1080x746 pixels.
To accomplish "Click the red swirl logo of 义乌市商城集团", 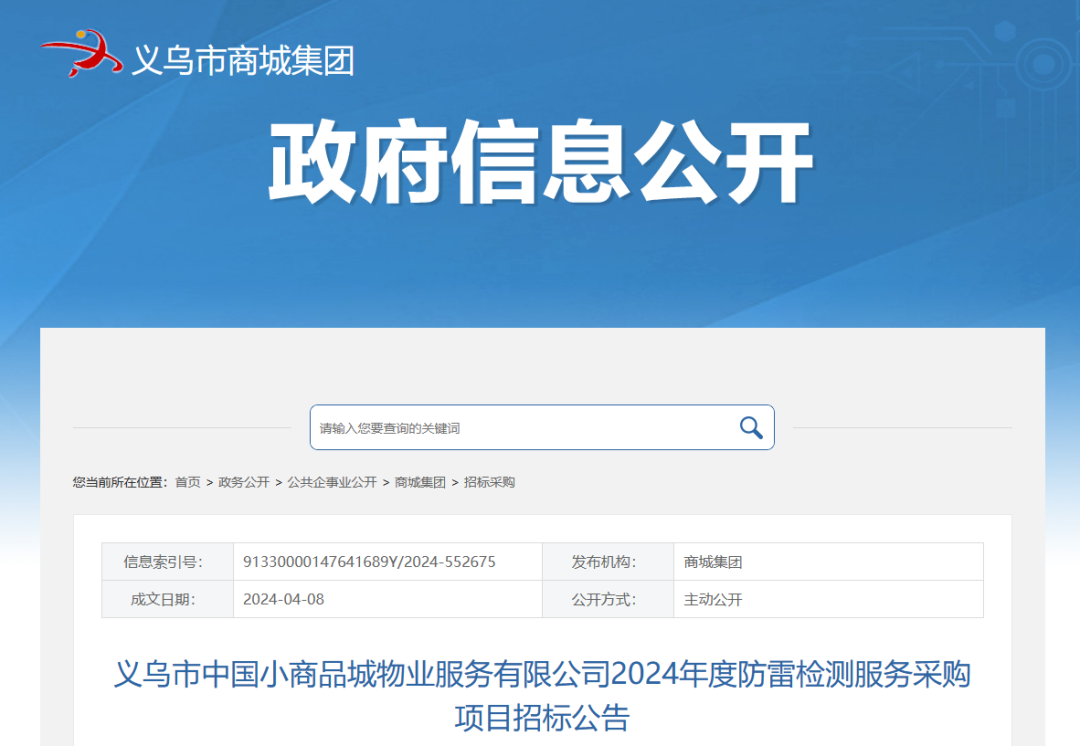I will pyautogui.click(x=81, y=52).
